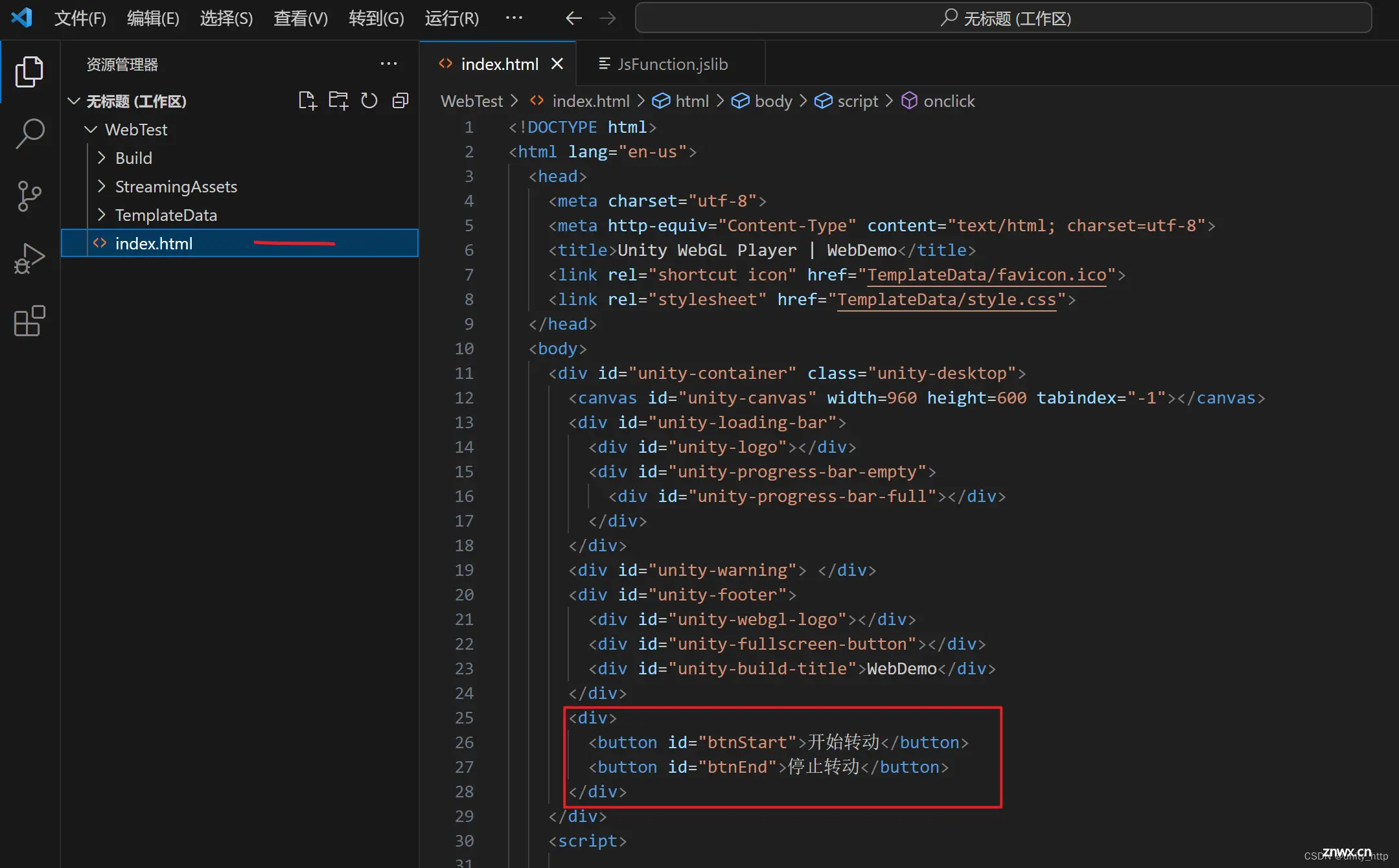The height and width of the screenshot is (868, 1399).
Task: Click the collapse WebTest tree item
Action: click(90, 128)
